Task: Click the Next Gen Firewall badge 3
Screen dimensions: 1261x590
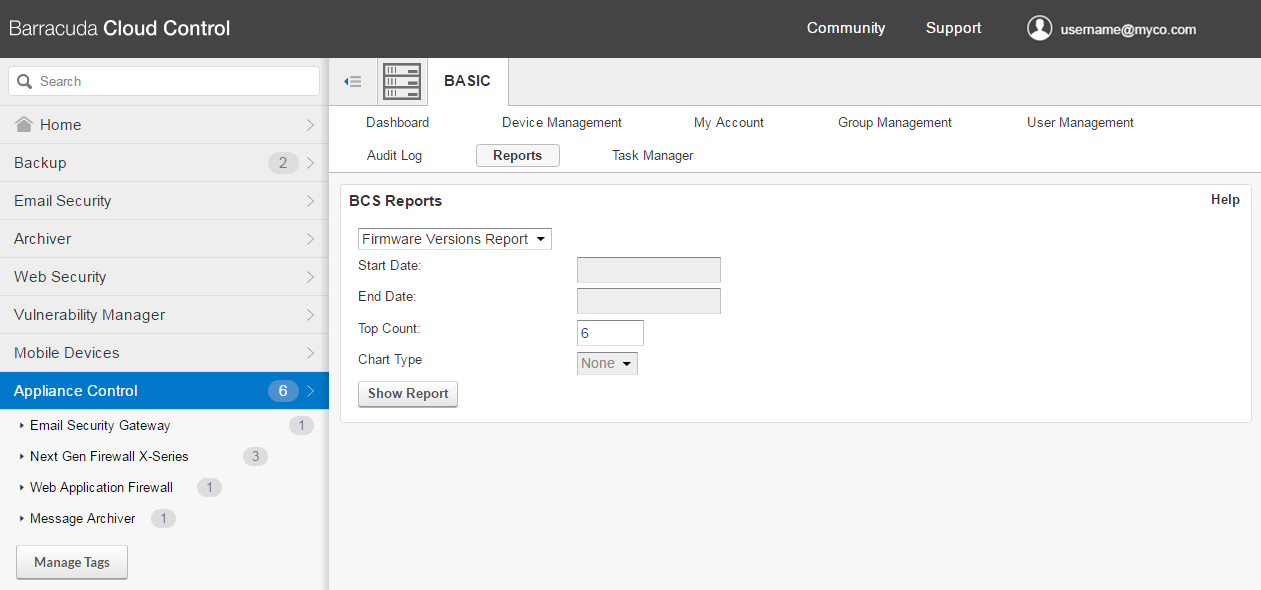Action: tap(255, 457)
